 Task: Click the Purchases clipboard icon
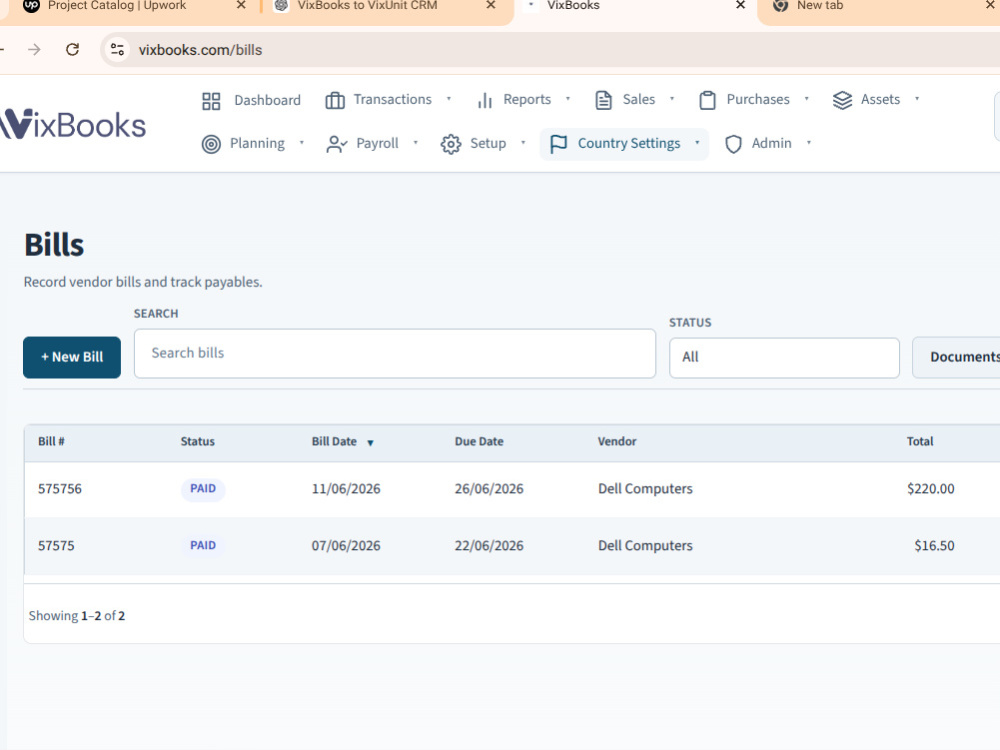(707, 100)
